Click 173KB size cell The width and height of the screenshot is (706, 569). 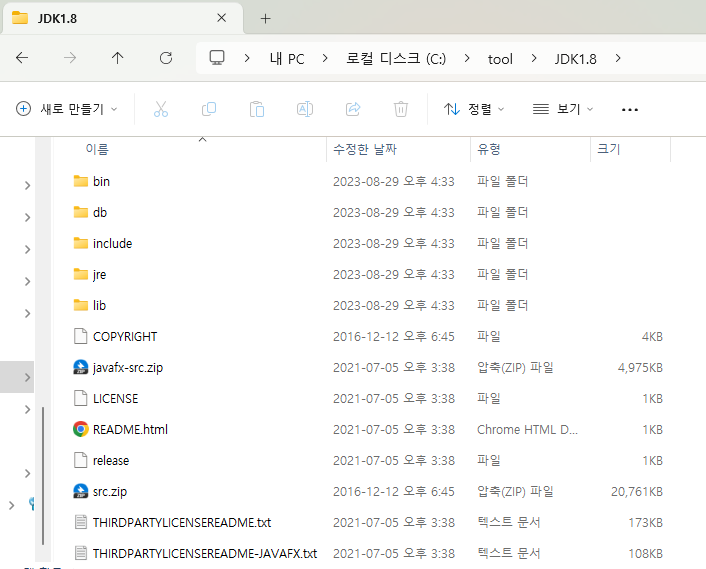click(646, 522)
